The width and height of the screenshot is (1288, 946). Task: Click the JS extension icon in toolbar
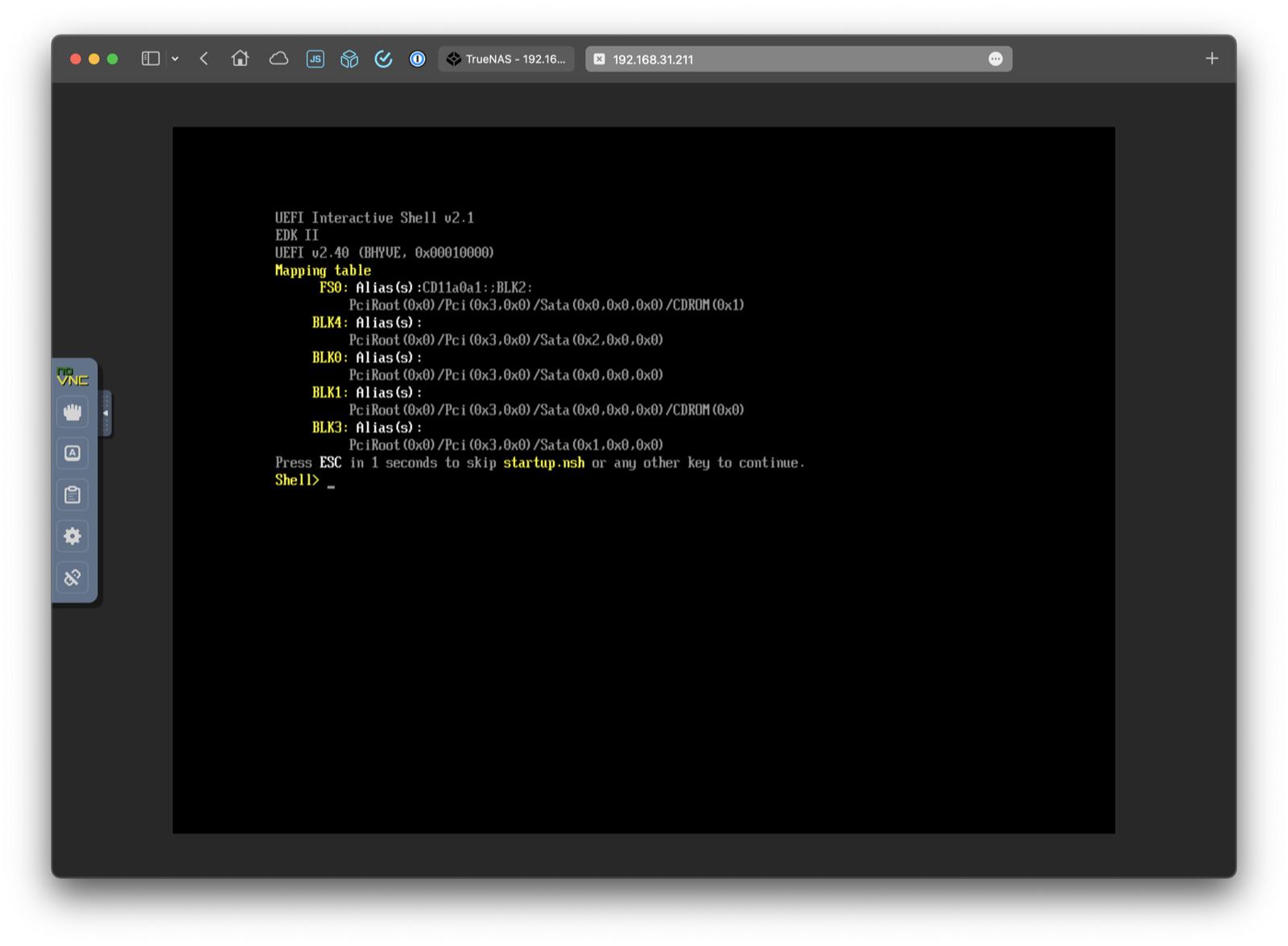pos(316,59)
